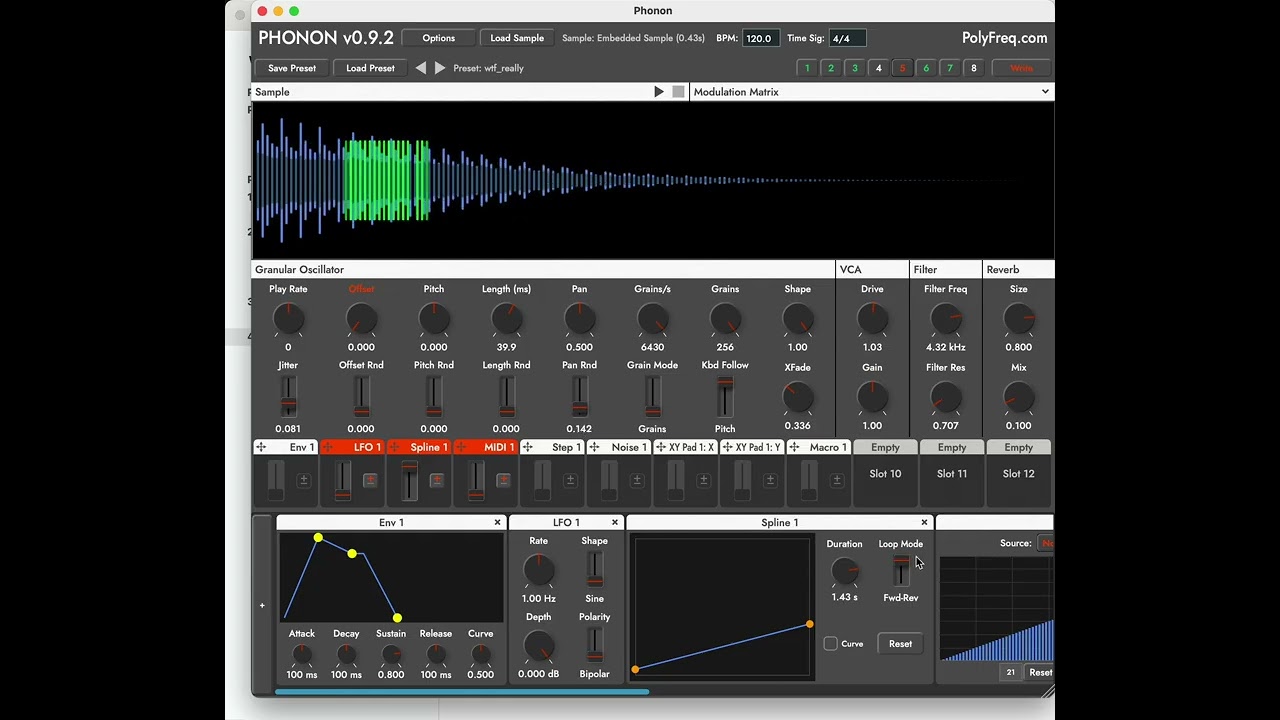Toggle the MIDI 1 slot polarity ± button
1280x720 pixels.
pos(503,480)
